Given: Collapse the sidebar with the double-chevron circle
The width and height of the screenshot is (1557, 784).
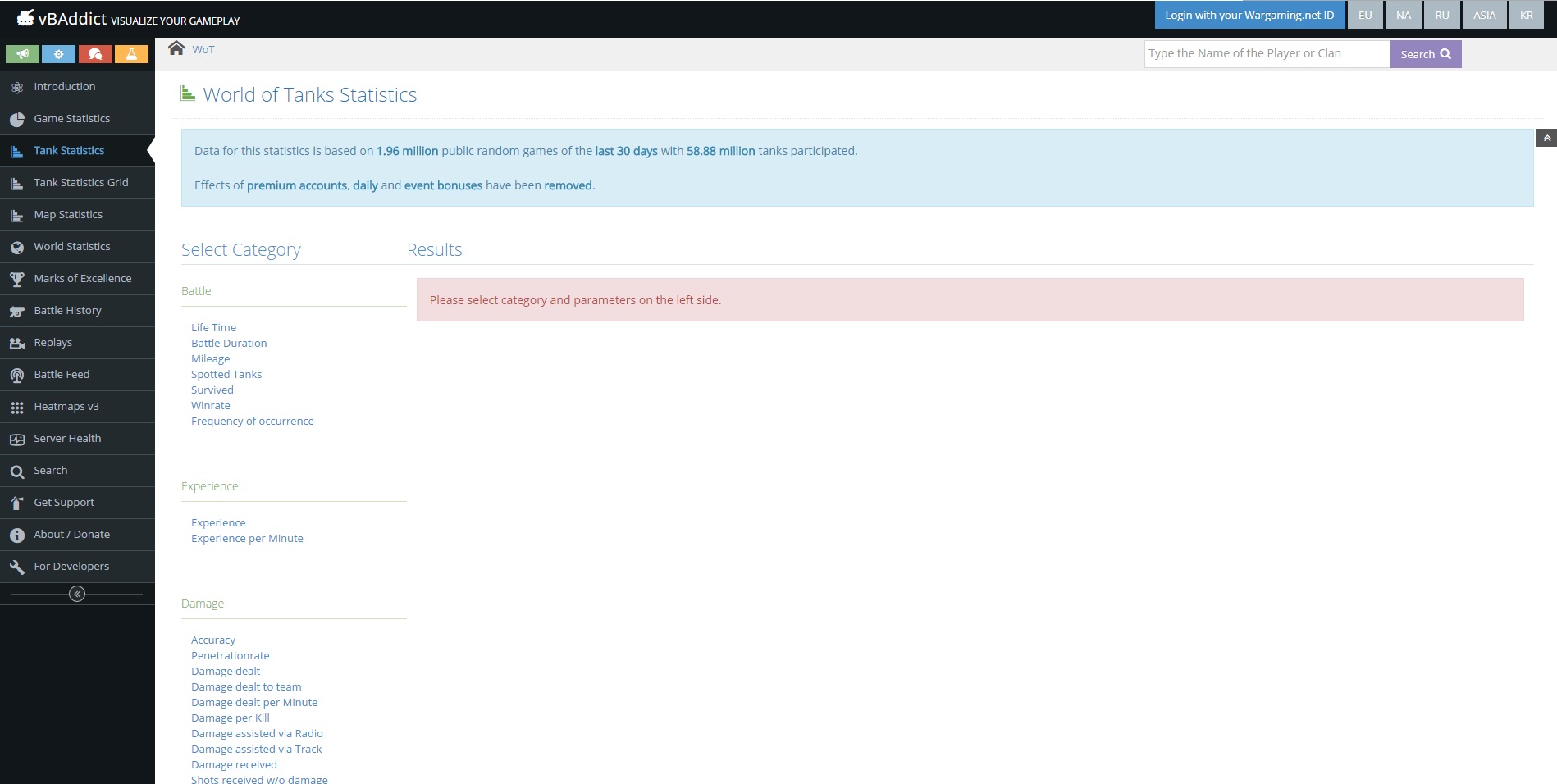Looking at the screenshot, I should [77, 594].
